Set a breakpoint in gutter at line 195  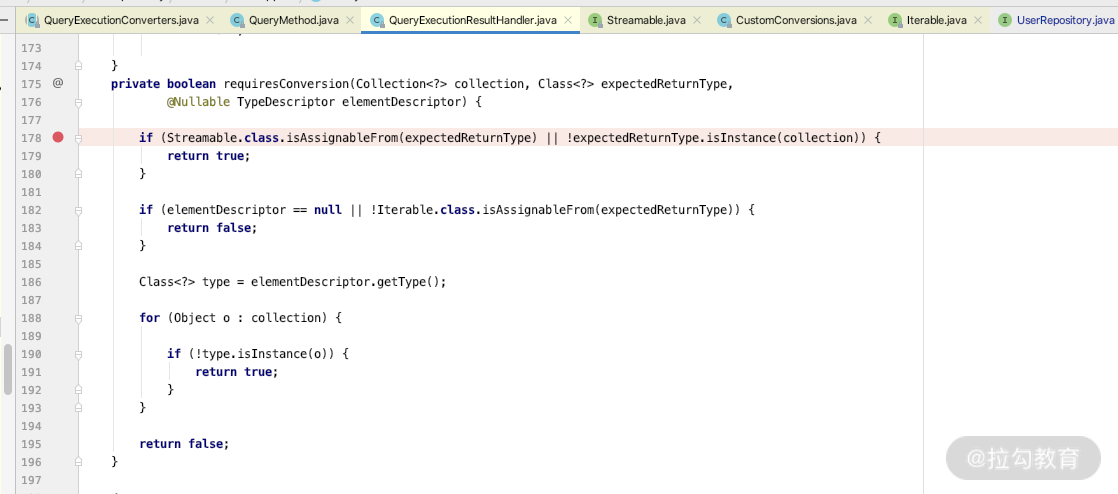tap(57, 444)
